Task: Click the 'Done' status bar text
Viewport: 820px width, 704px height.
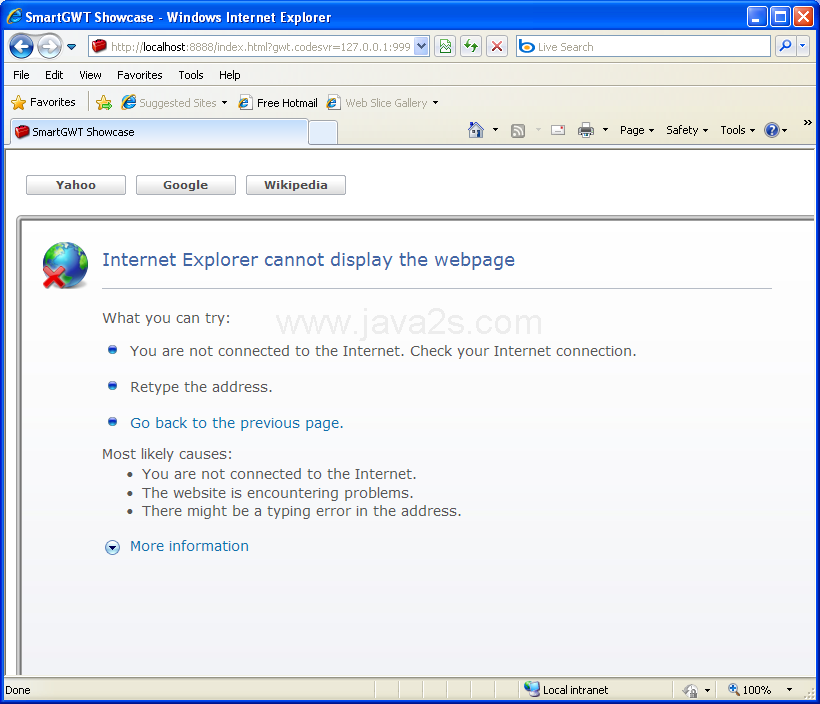Action: point(18,690)
